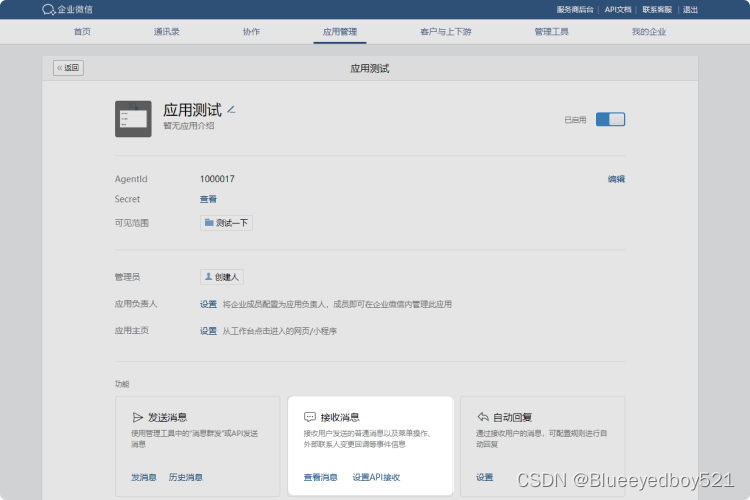Open the 查看消息 link
The height and width of the screenshot is (500, 750).
(x=320, y=478)
